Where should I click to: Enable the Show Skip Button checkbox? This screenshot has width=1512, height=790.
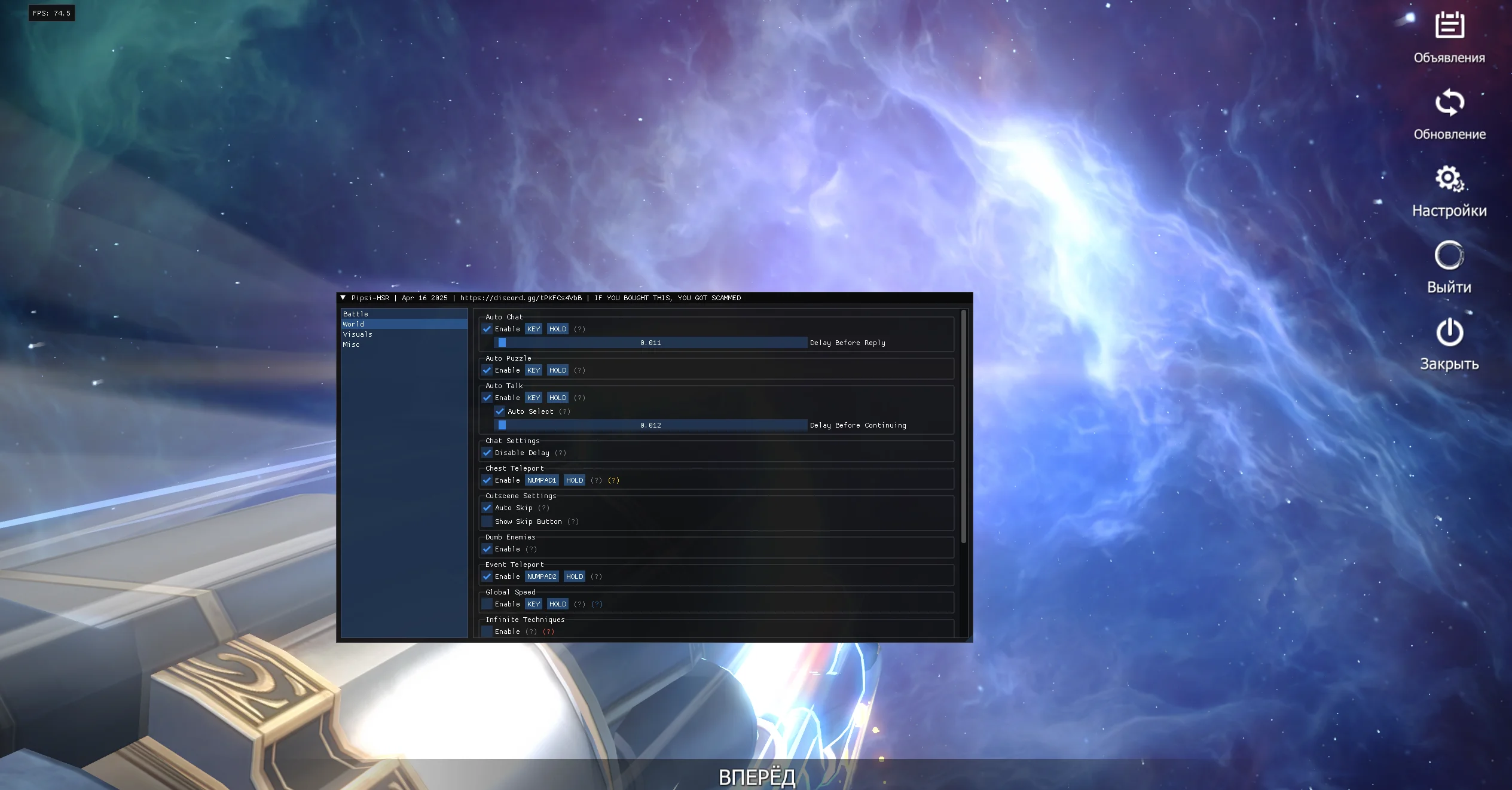pos(487,521)
